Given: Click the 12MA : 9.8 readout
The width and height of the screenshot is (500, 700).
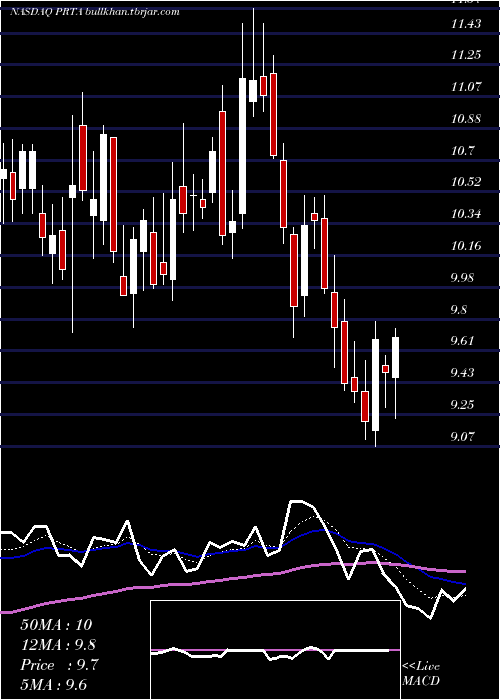Looking at the screenshot, I should pos(58,645).
